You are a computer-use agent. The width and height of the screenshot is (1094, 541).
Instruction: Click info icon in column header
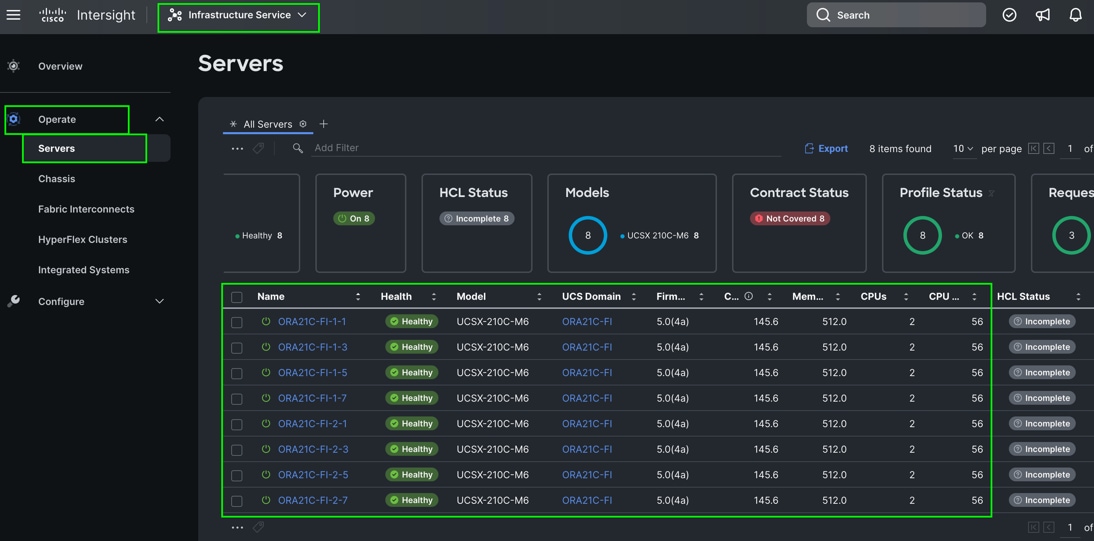[749, 296]
